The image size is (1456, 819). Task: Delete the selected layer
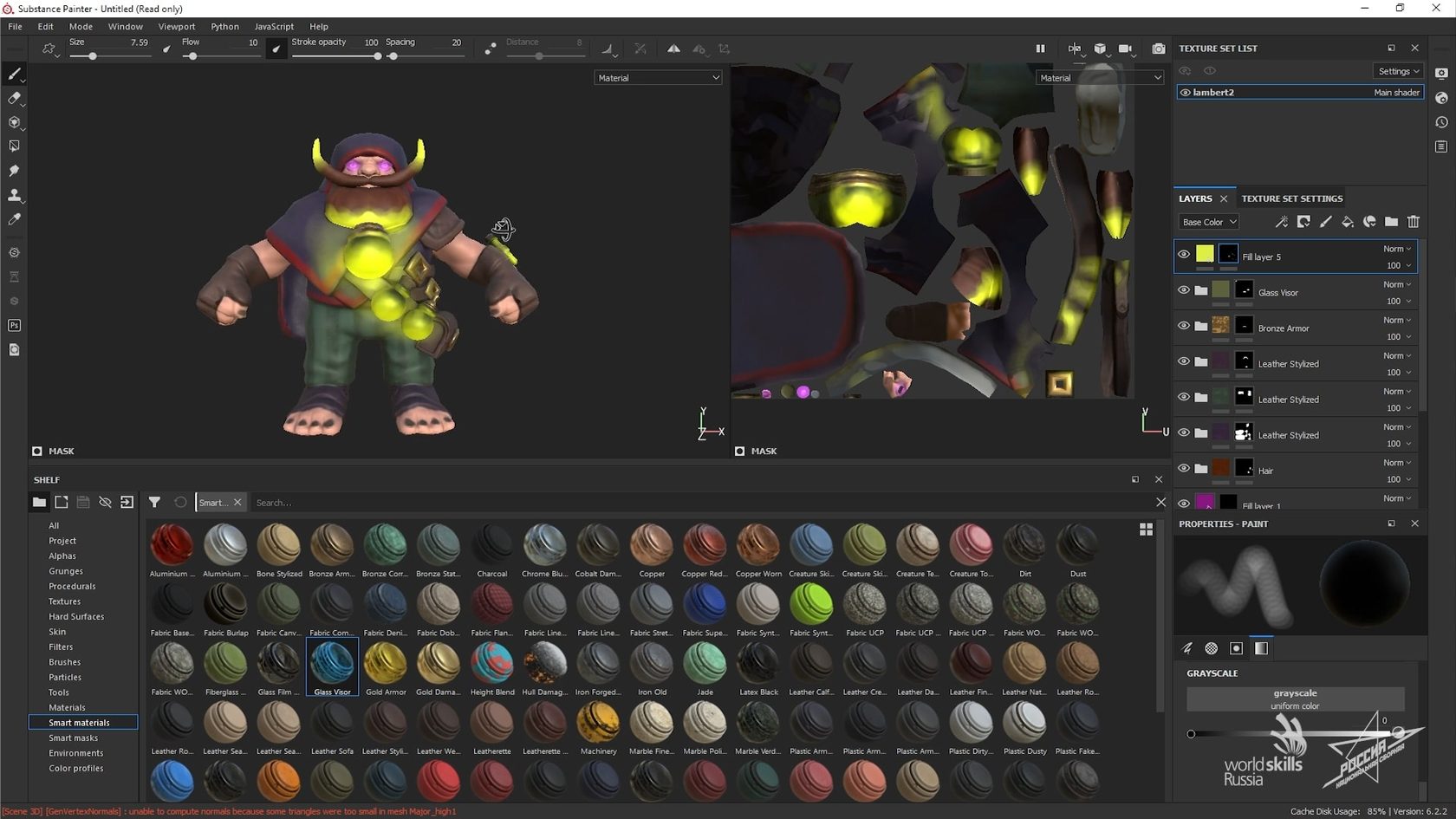pyautogui.click(x=1414, y=222)
